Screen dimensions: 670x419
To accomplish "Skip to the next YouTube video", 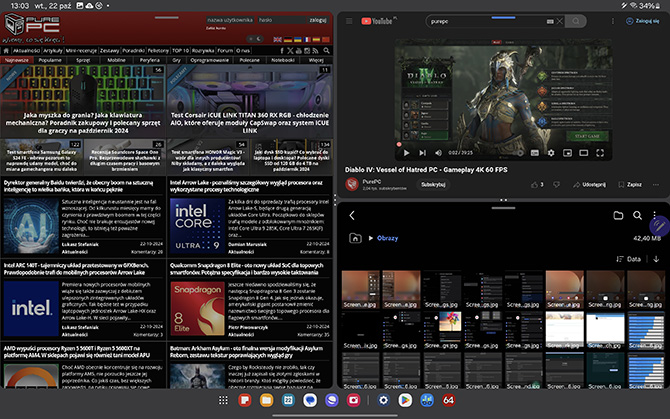I will click(x=423, y=153).
